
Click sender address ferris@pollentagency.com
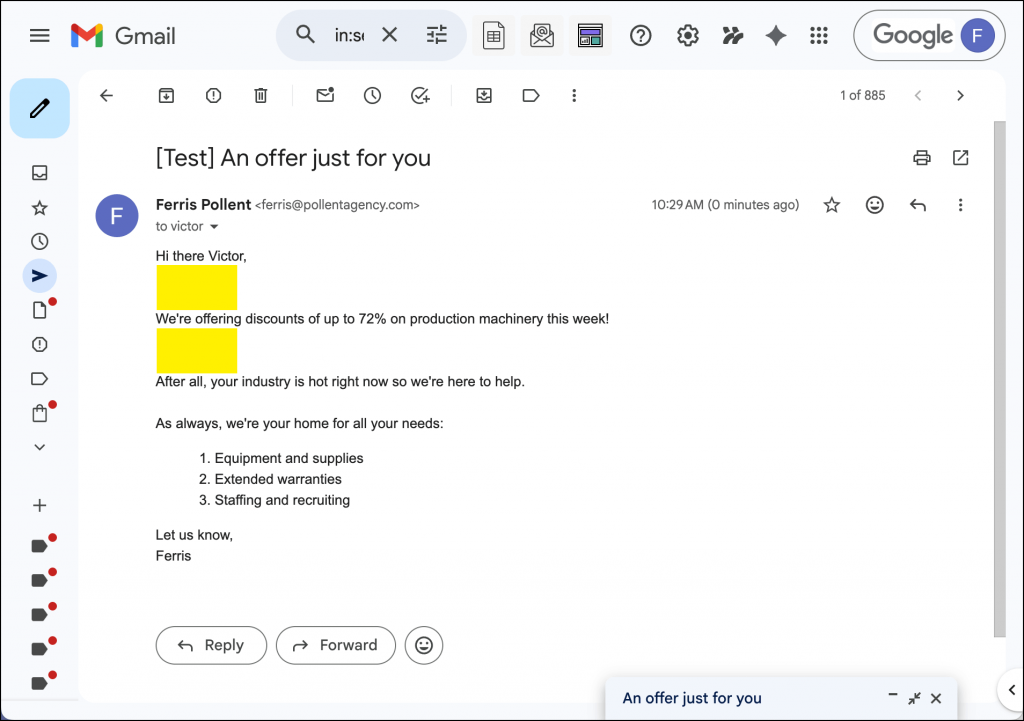337,205
